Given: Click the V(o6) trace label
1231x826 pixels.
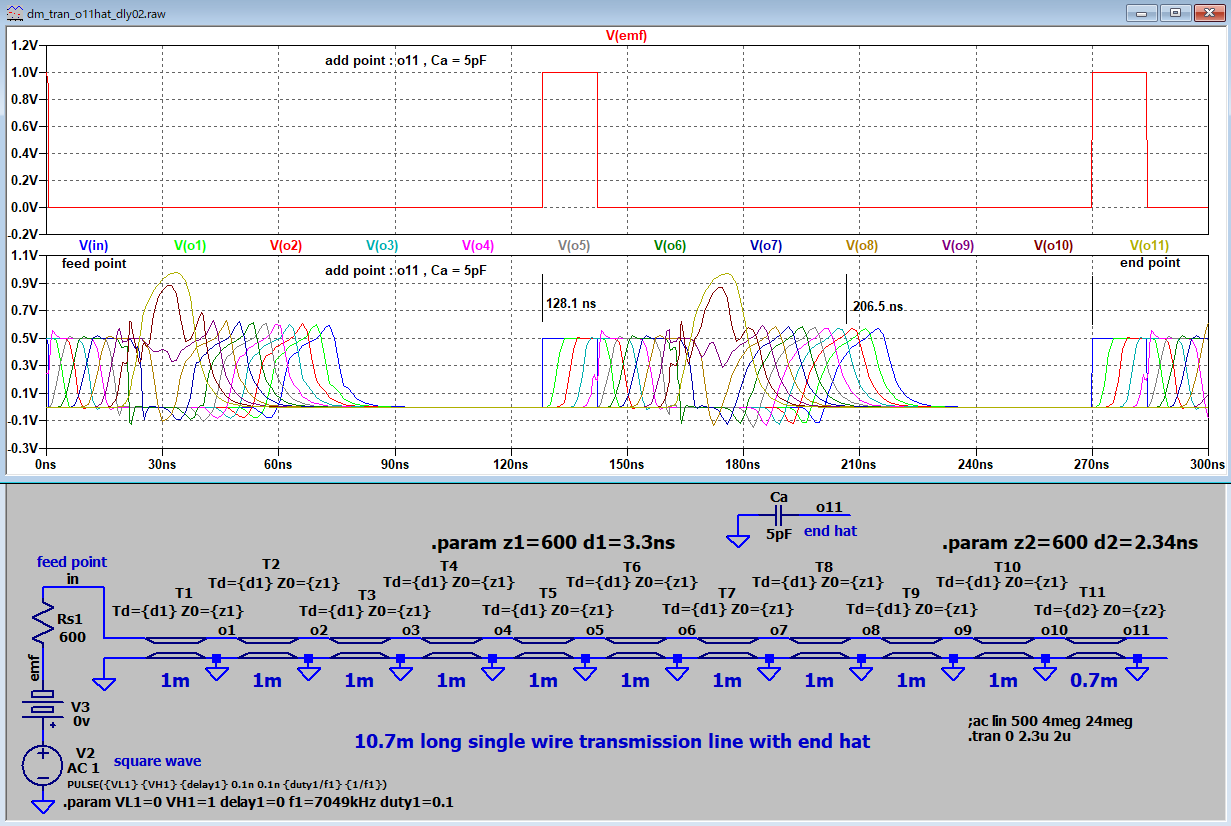Looking at the screenshot, I should [x=670, y=246].
